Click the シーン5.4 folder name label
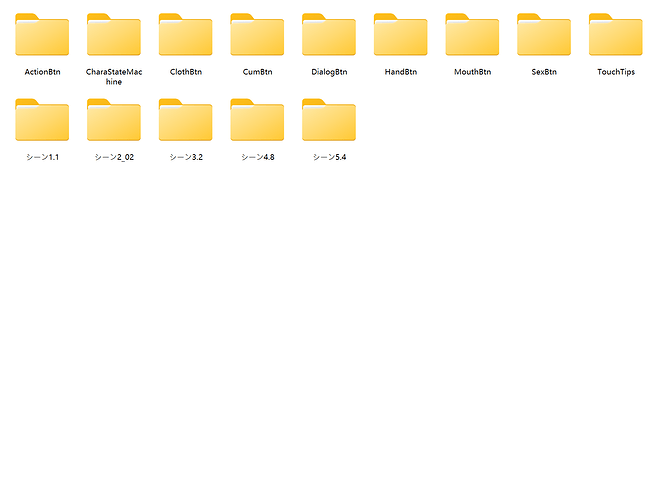This screenshot has width=656, height=500. (329, 157)
